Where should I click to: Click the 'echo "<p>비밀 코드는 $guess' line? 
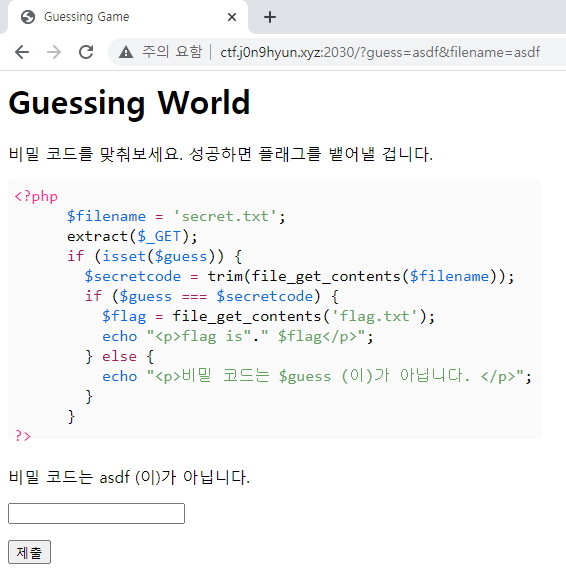point(317,376)
